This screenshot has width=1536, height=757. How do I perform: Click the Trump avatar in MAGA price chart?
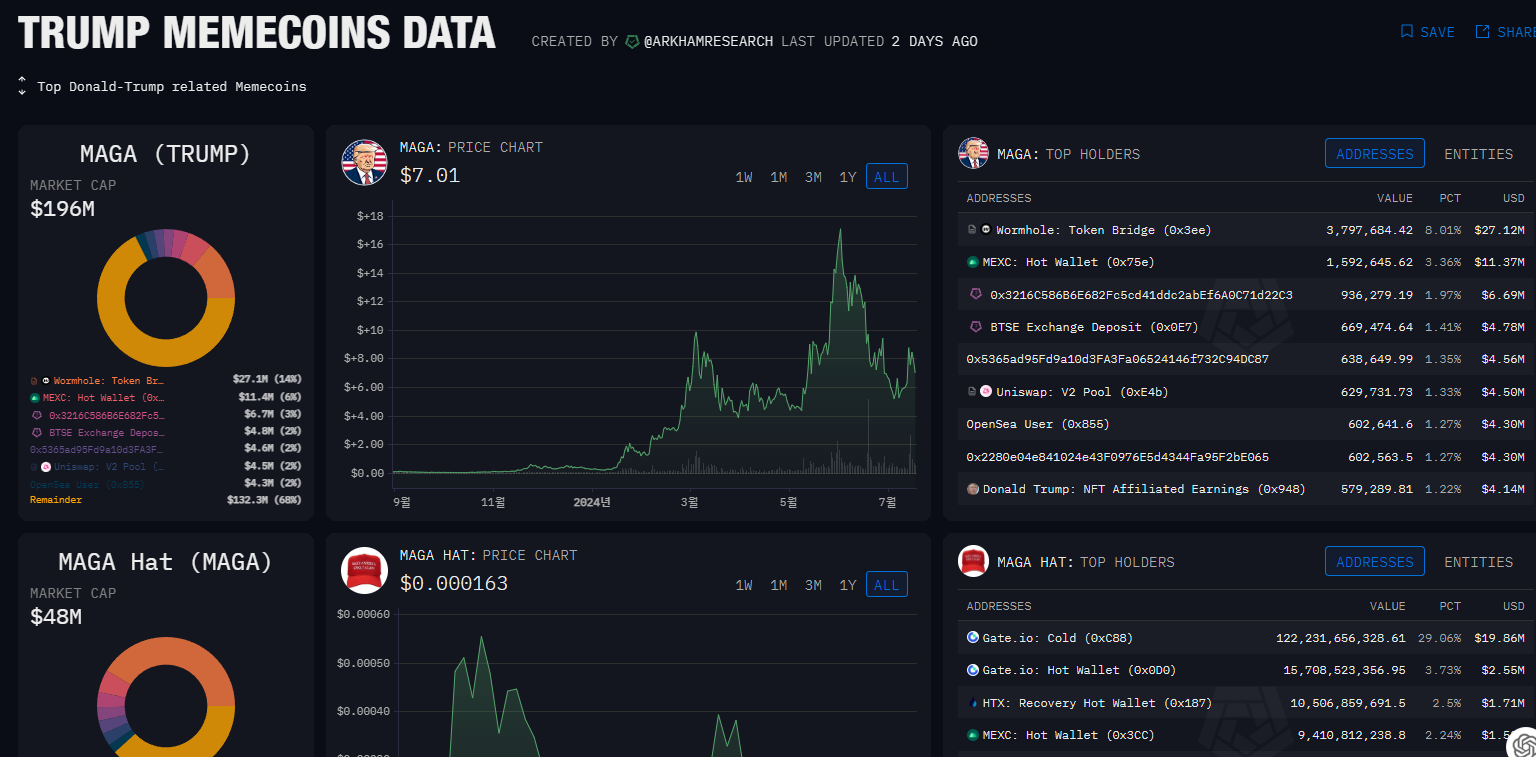tap(364, 163)
